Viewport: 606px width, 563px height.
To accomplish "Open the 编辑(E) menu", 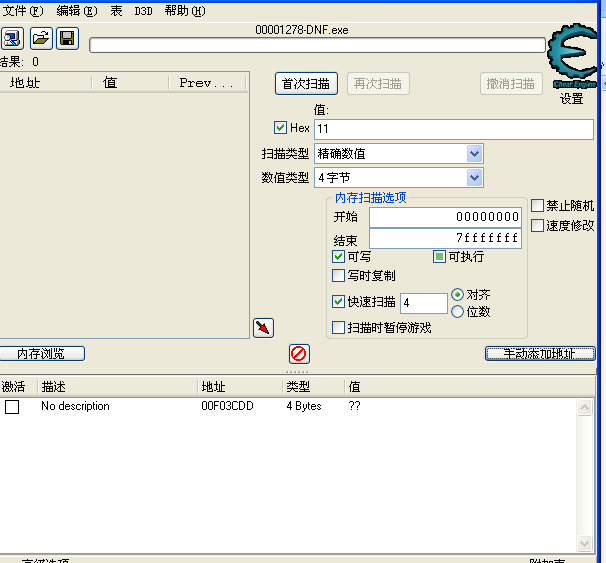I will click(x=77, y=11).
